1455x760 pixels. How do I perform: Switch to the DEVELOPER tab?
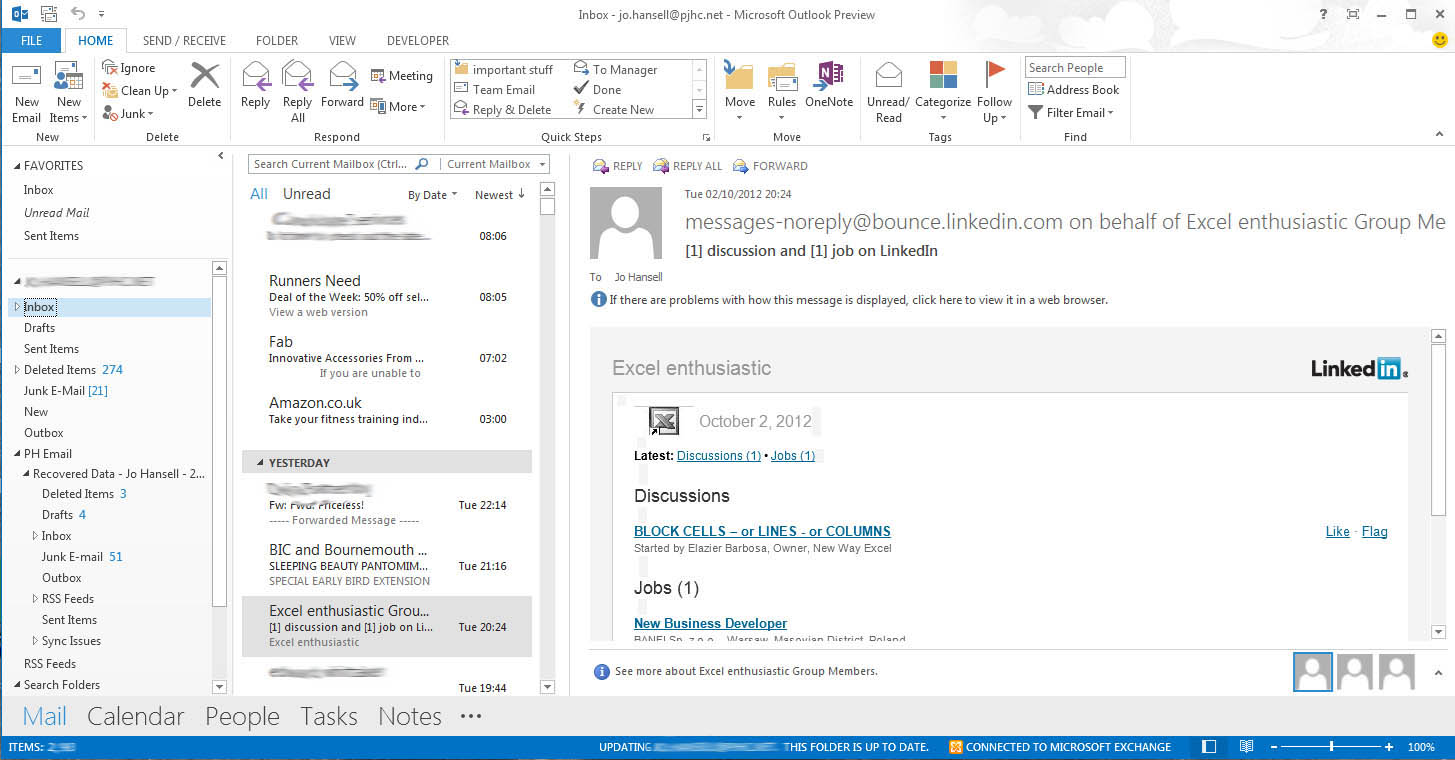pos(418,41)
